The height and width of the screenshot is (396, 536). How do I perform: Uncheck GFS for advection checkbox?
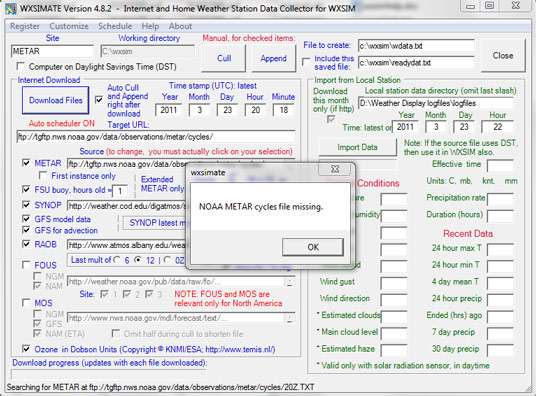pos(26,230)
